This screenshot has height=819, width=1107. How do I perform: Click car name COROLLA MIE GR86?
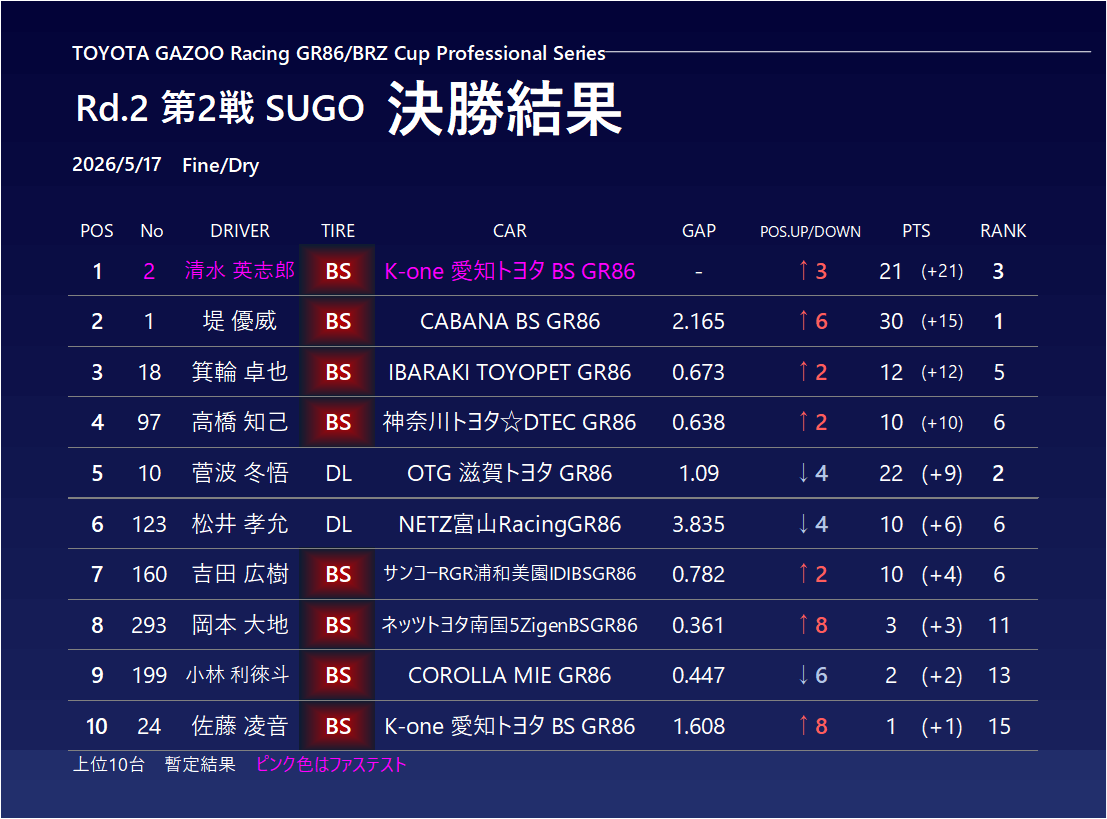(510, 675)
